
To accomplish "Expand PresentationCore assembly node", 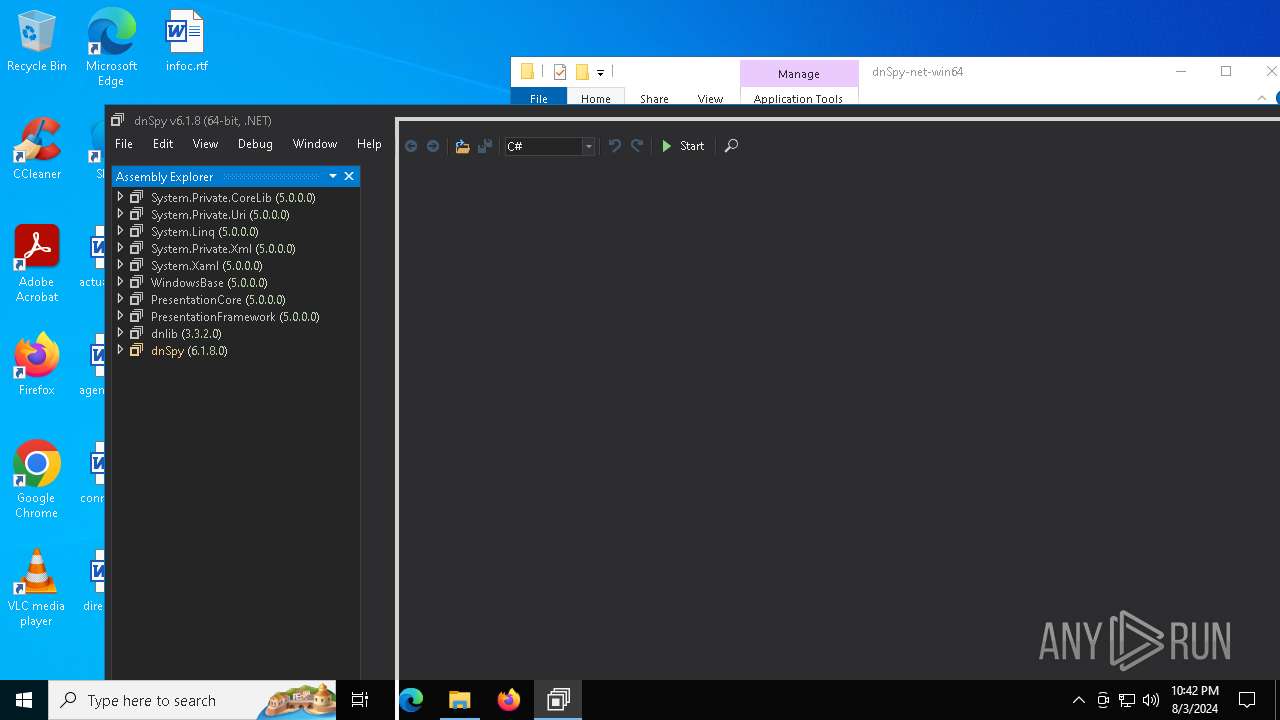I will [120, 299].
